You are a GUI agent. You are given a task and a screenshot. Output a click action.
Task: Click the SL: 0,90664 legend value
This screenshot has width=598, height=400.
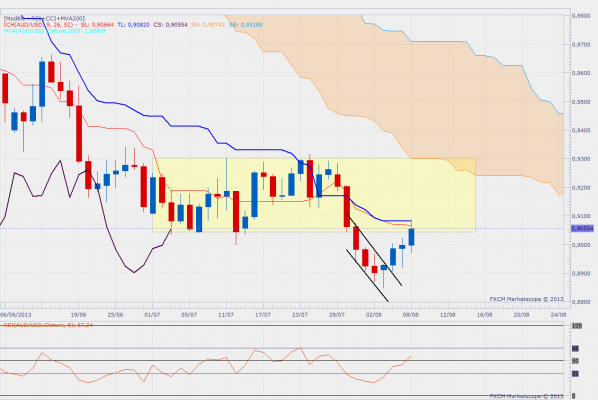[x=97, y=25]
